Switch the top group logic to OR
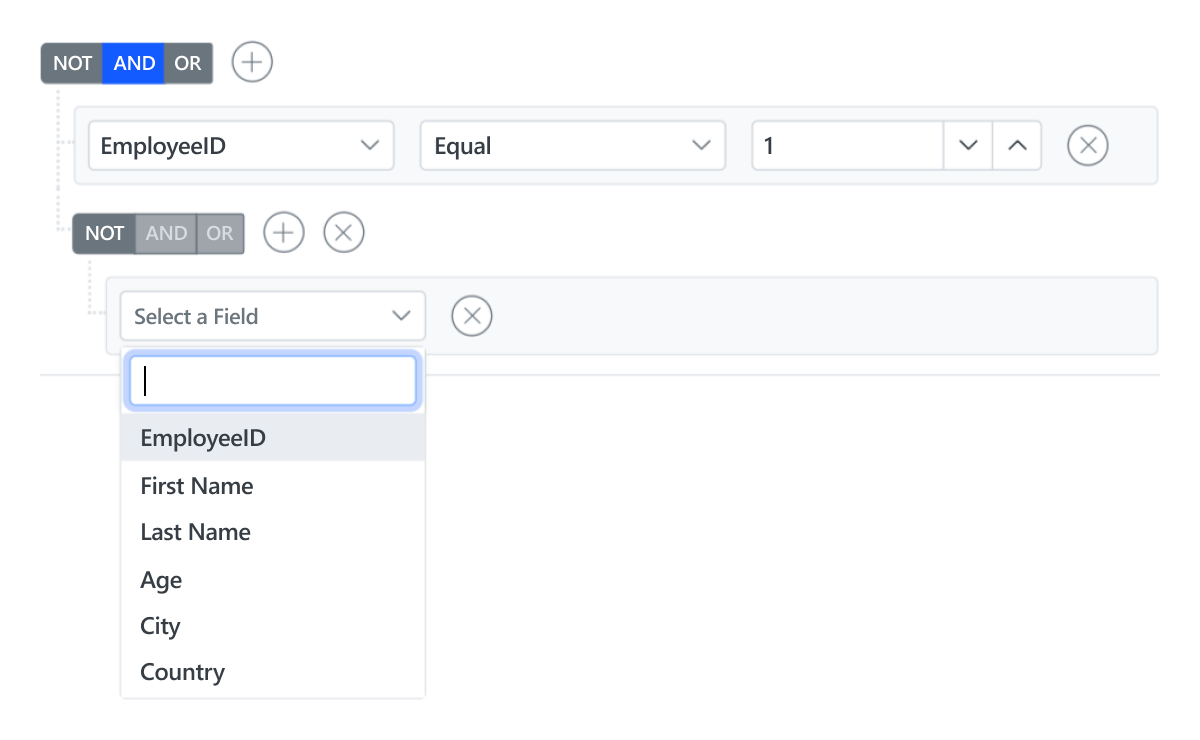Image resolution: width=1200 pixels, height=740 pixels. (x=188, y=62)
